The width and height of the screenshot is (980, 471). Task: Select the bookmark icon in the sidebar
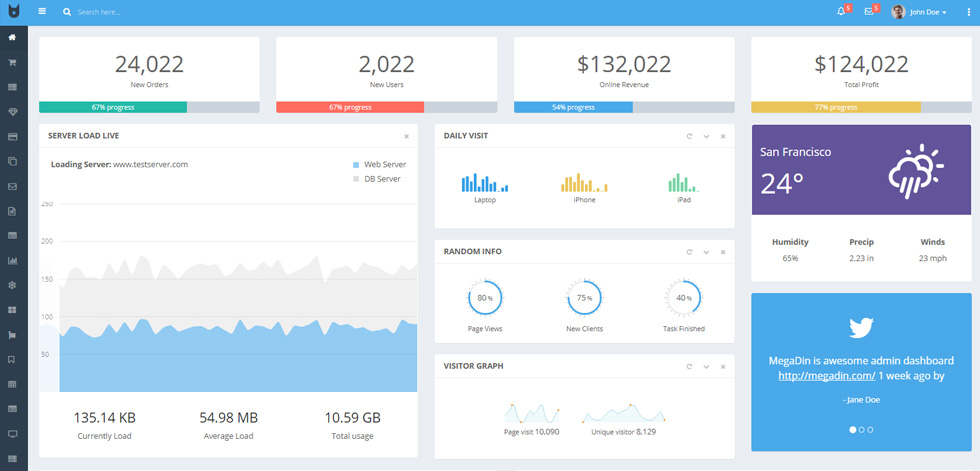click(12, 359)
